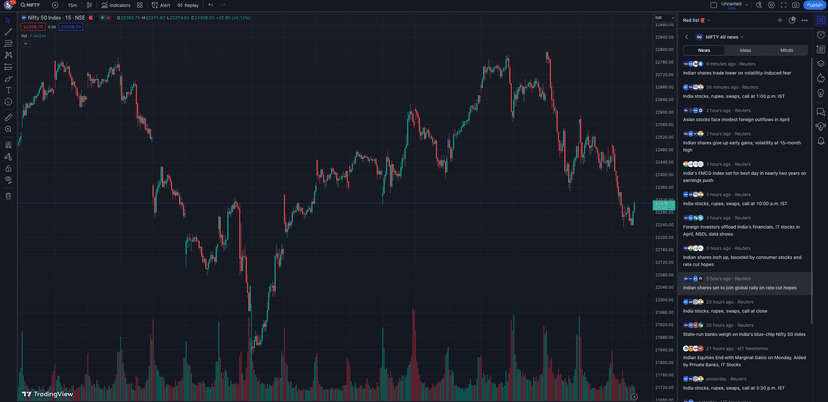Take a chart snapshot with camera icon
The width and height of the screenshot is (828, 402).
click(x=796, y=5)
